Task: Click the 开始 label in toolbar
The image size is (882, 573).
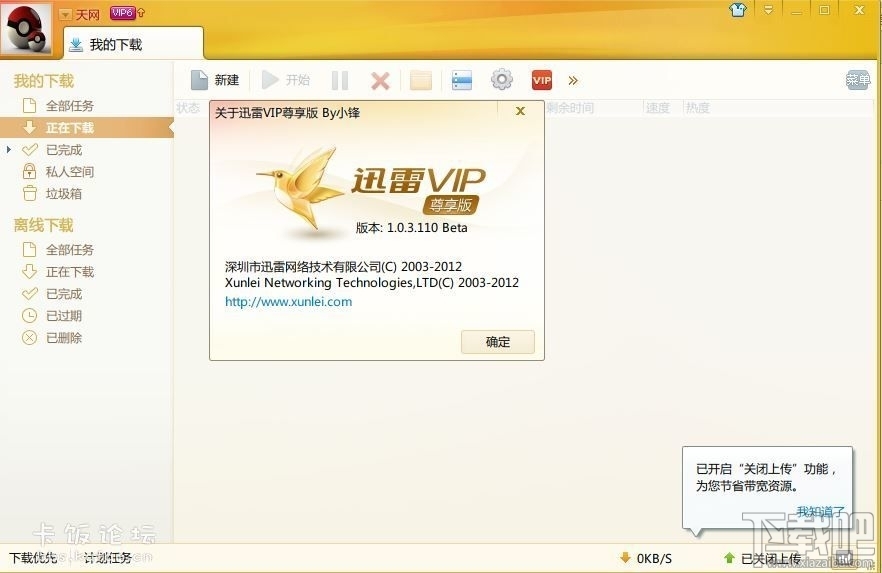Action: click(x=298, y=80)
